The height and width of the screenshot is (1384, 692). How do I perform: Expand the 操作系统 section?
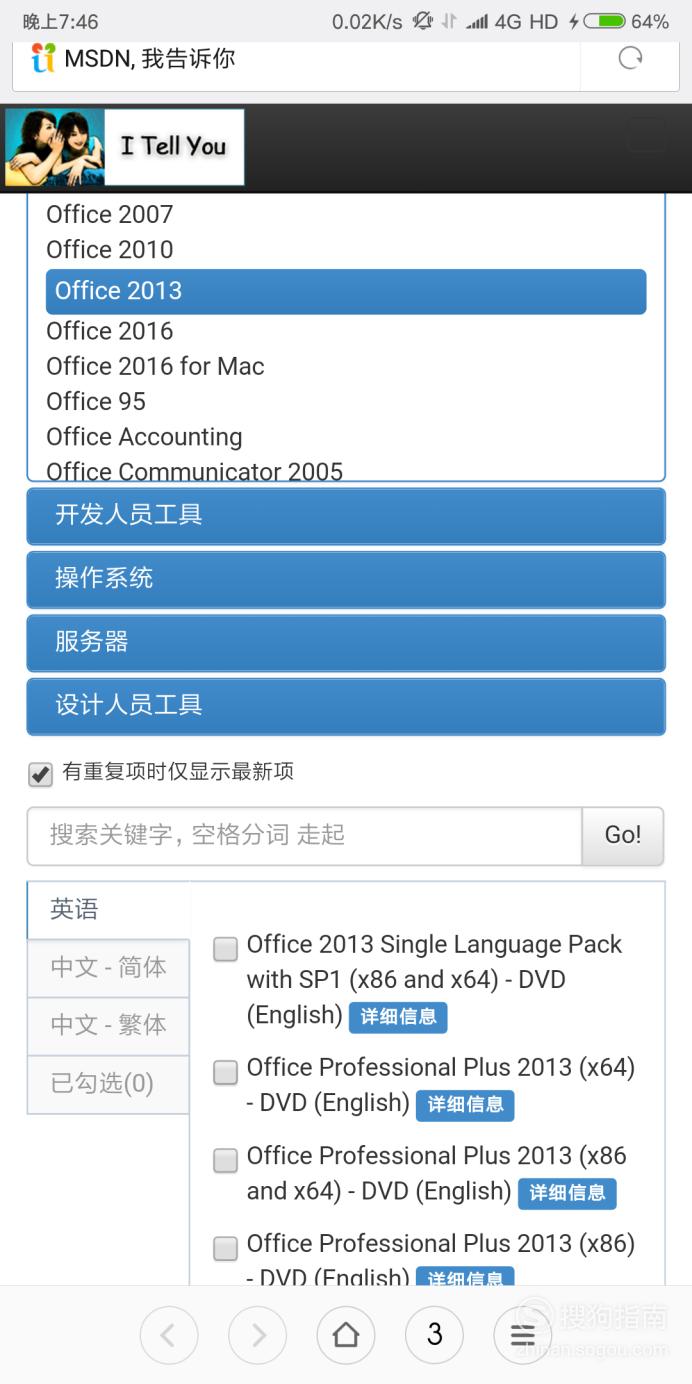coord(346,579)
